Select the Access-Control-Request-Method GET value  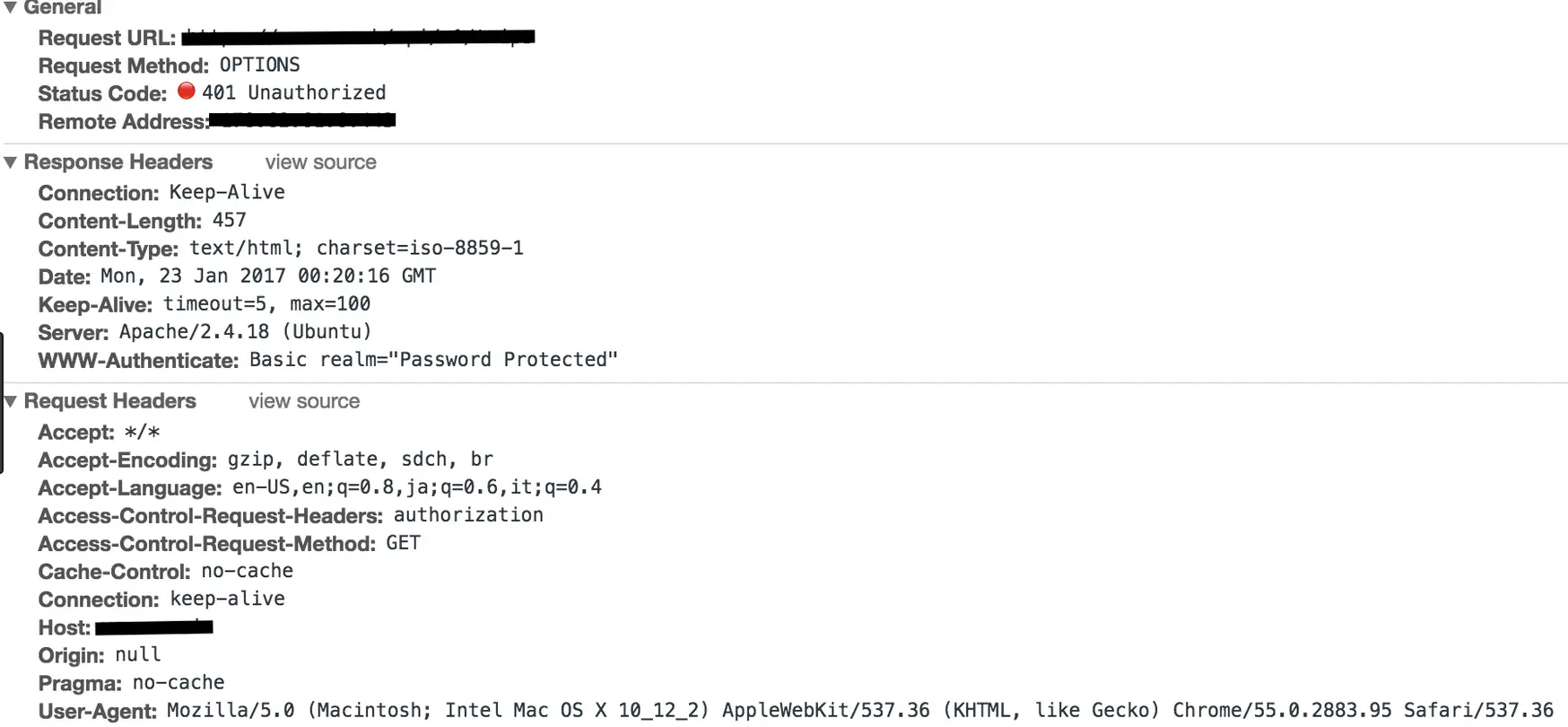tap(404, 543)
